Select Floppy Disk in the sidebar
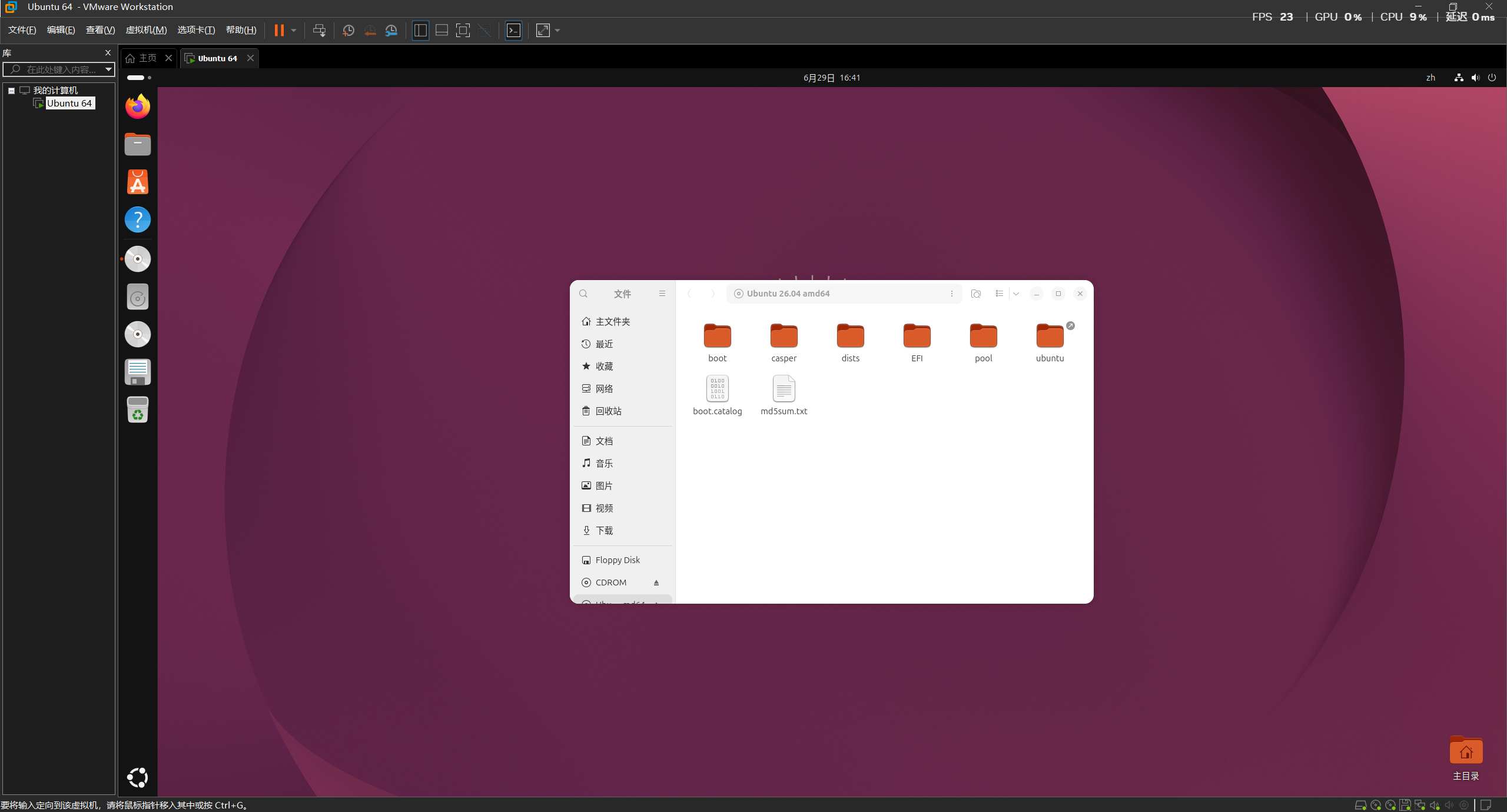 623,560
